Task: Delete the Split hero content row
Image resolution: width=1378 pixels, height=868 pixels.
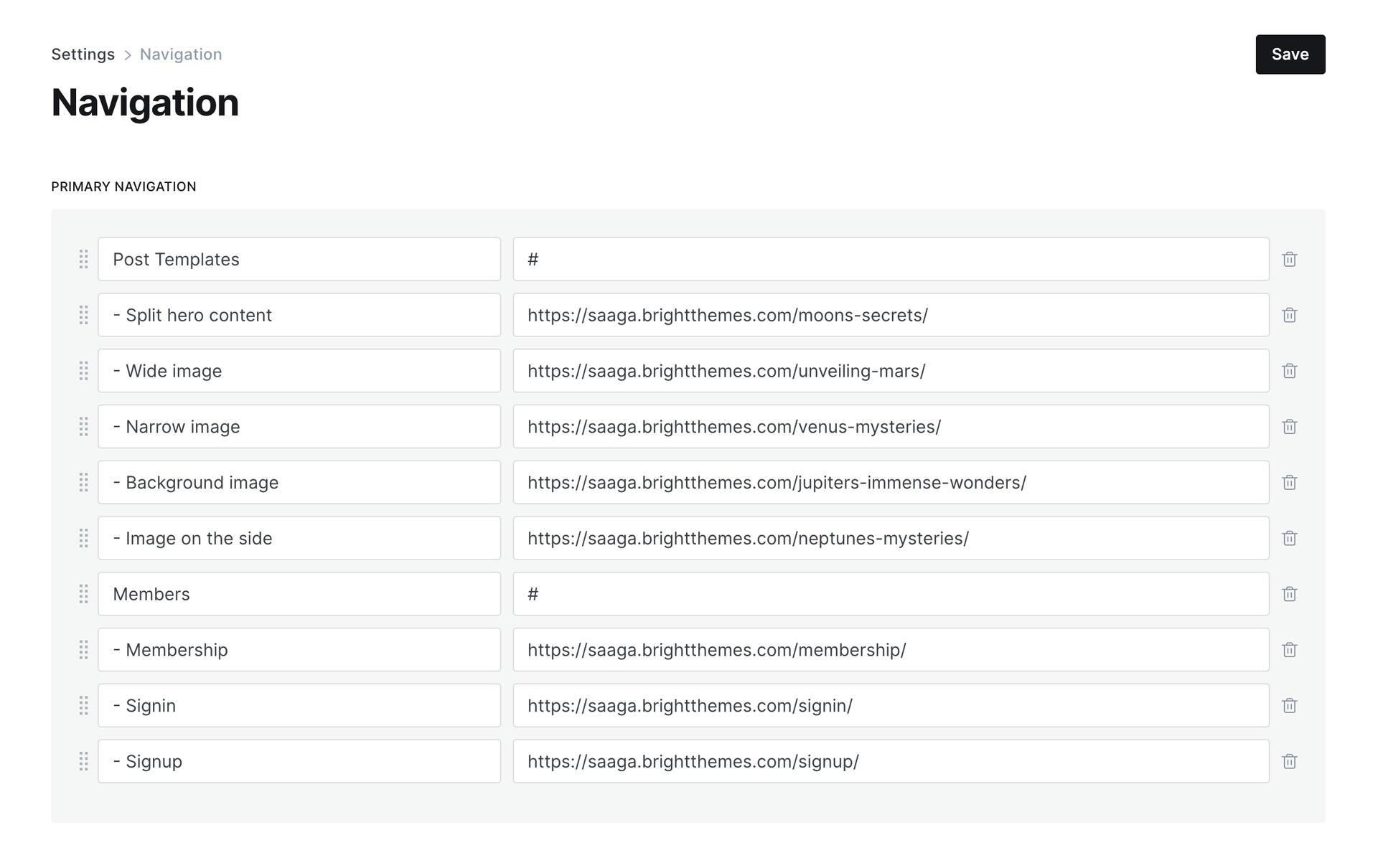Action: [1290, 315]
